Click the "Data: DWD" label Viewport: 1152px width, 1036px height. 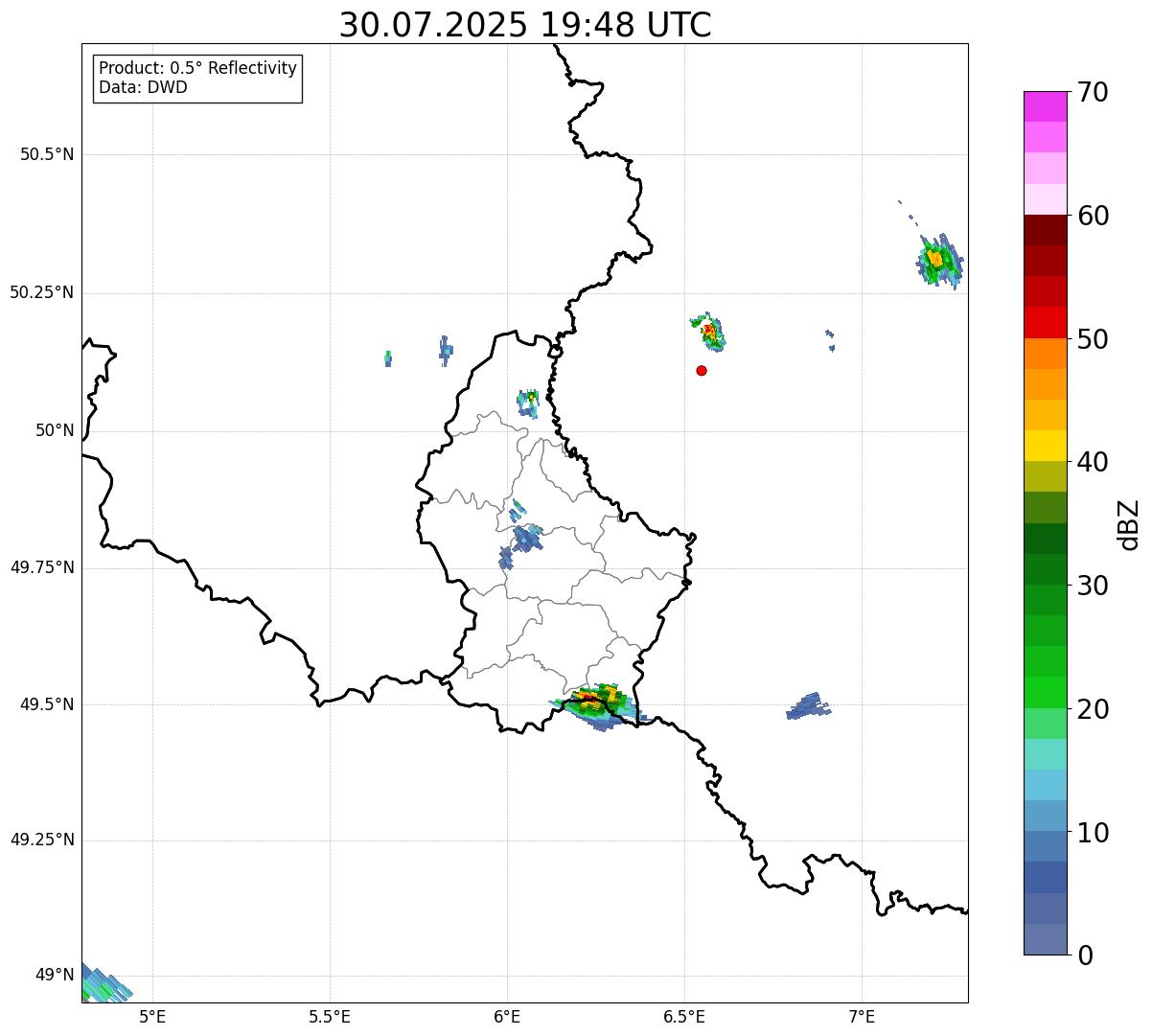(x=143, y=88)
